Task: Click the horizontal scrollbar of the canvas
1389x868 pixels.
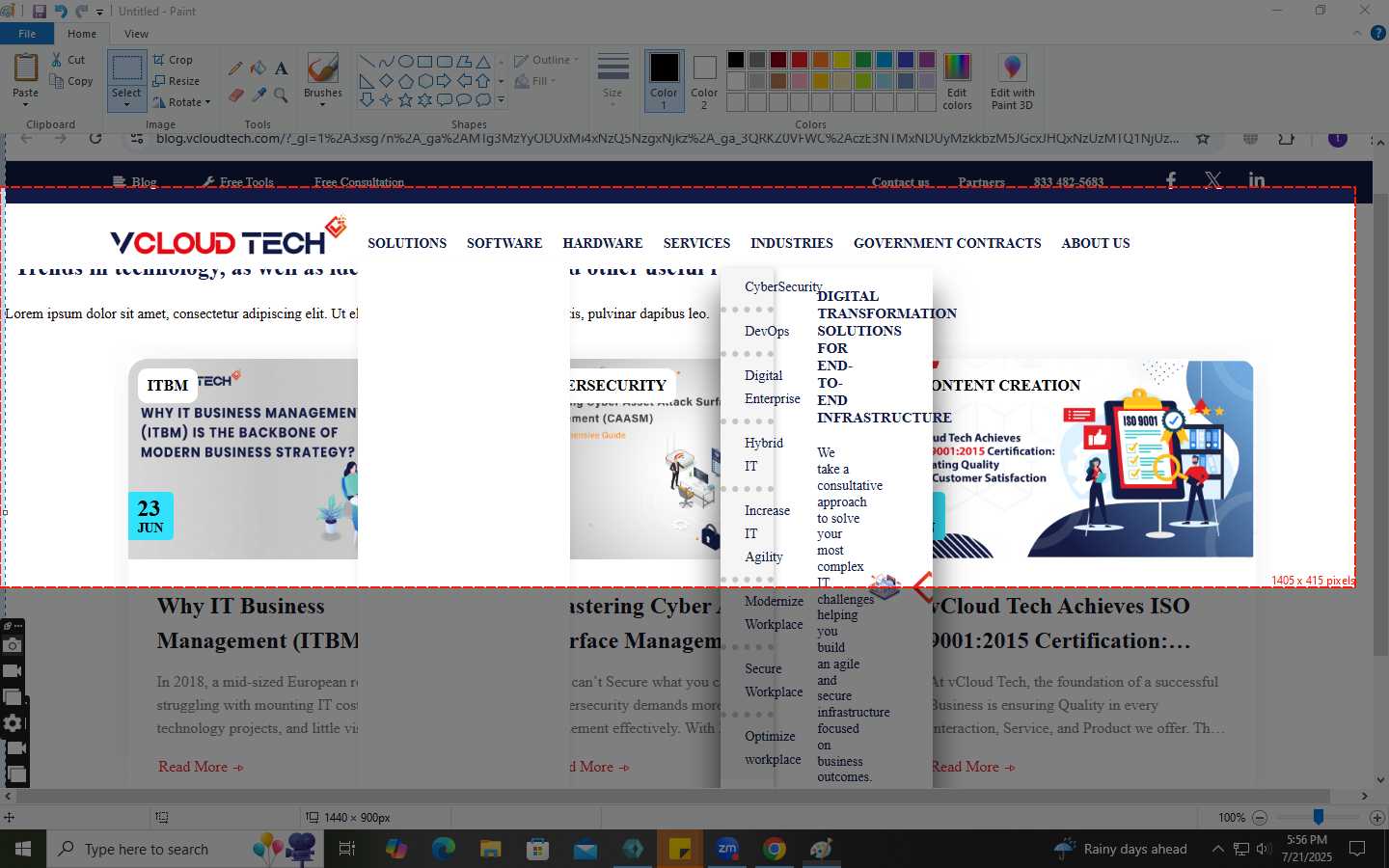Action: 673,797
